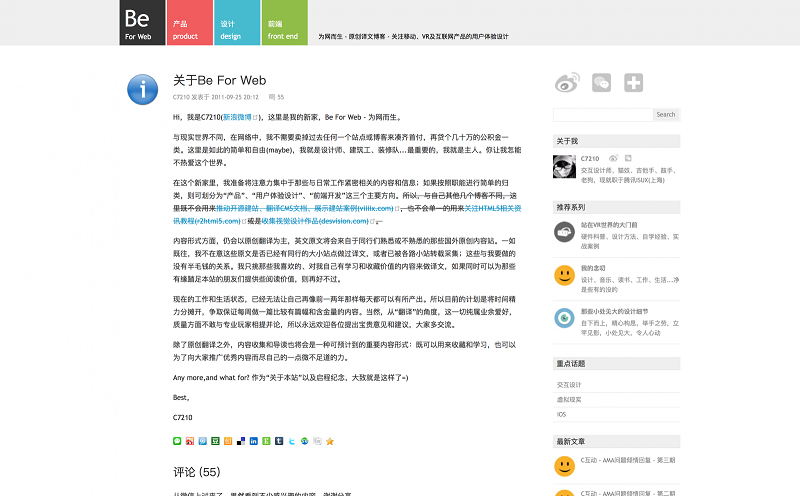Viewport: 800px width, 496px height.
Task: Click the Search button
Action: pos(666,115)
